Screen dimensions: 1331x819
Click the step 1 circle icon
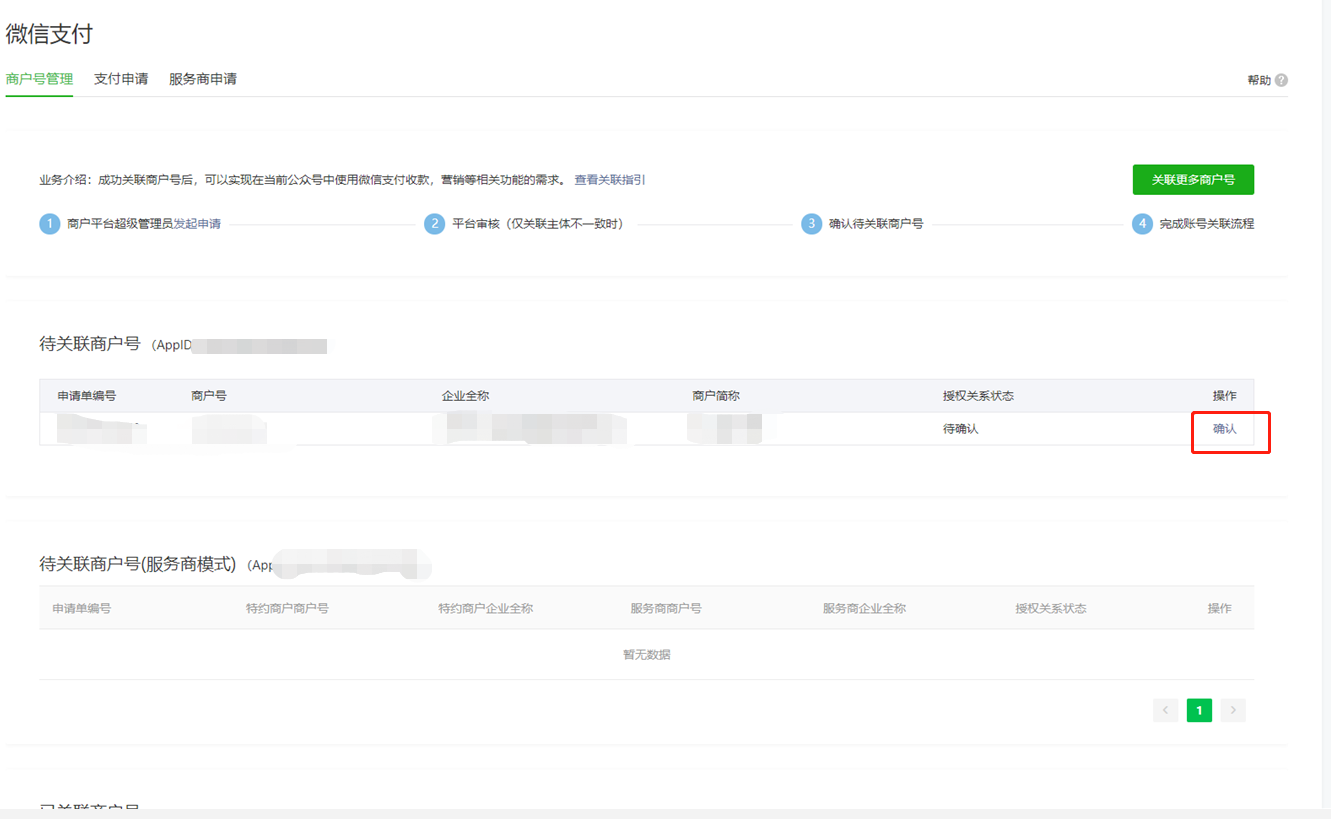[x=50, y=224]
